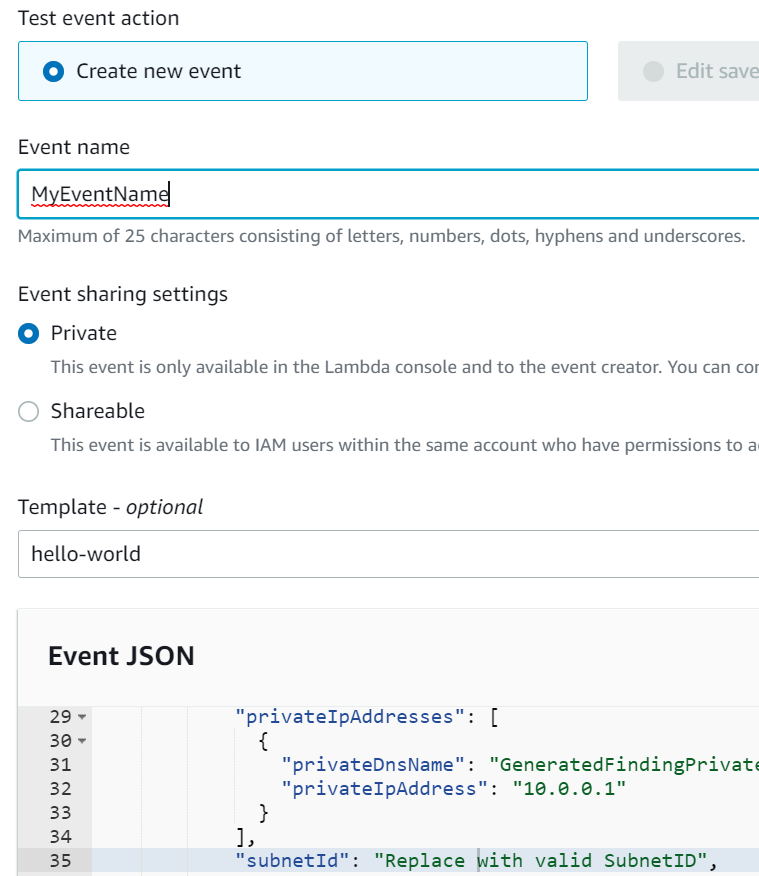Click "Replace with valid SubnetID" value
Viewport: 759px width, 876px height.
point(541,861)
